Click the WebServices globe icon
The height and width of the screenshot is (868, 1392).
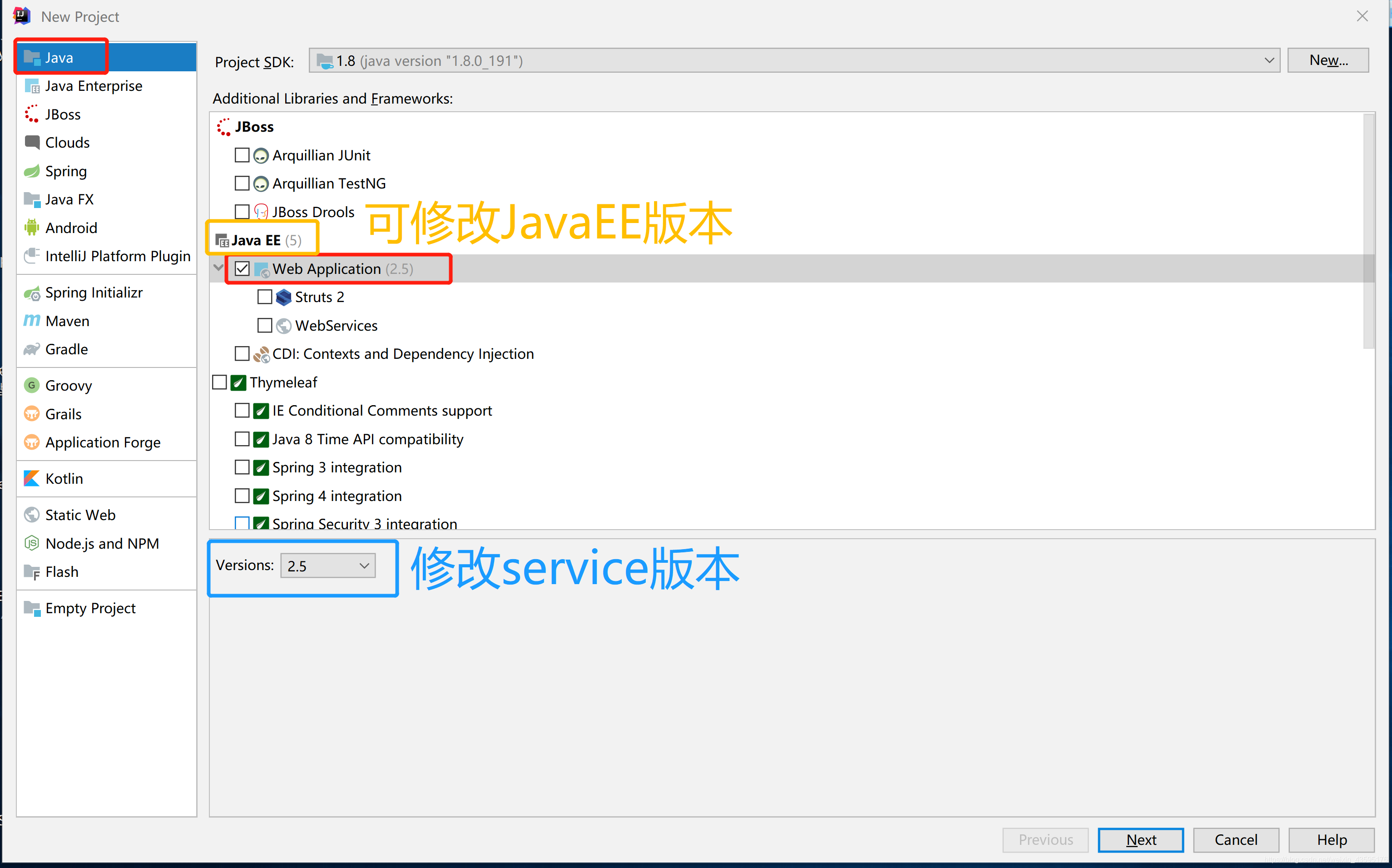click(283, 326)
